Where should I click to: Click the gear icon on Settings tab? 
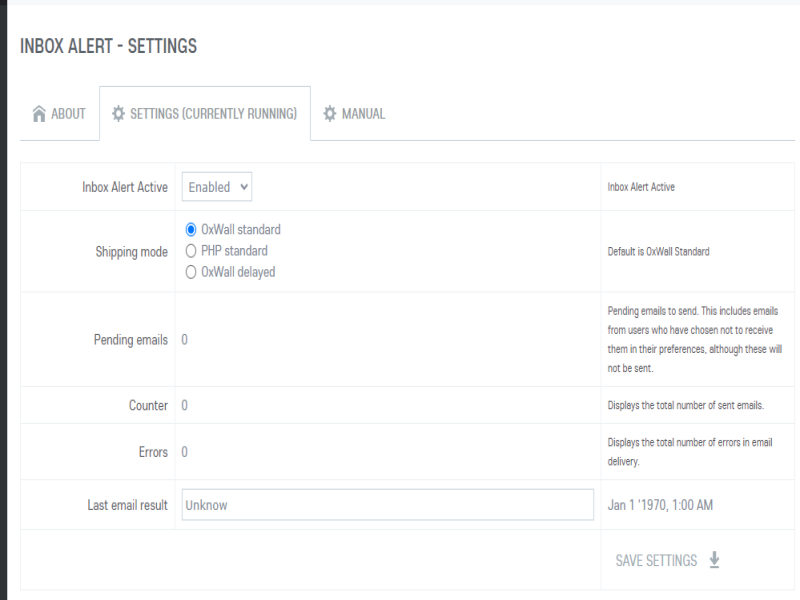118,114
